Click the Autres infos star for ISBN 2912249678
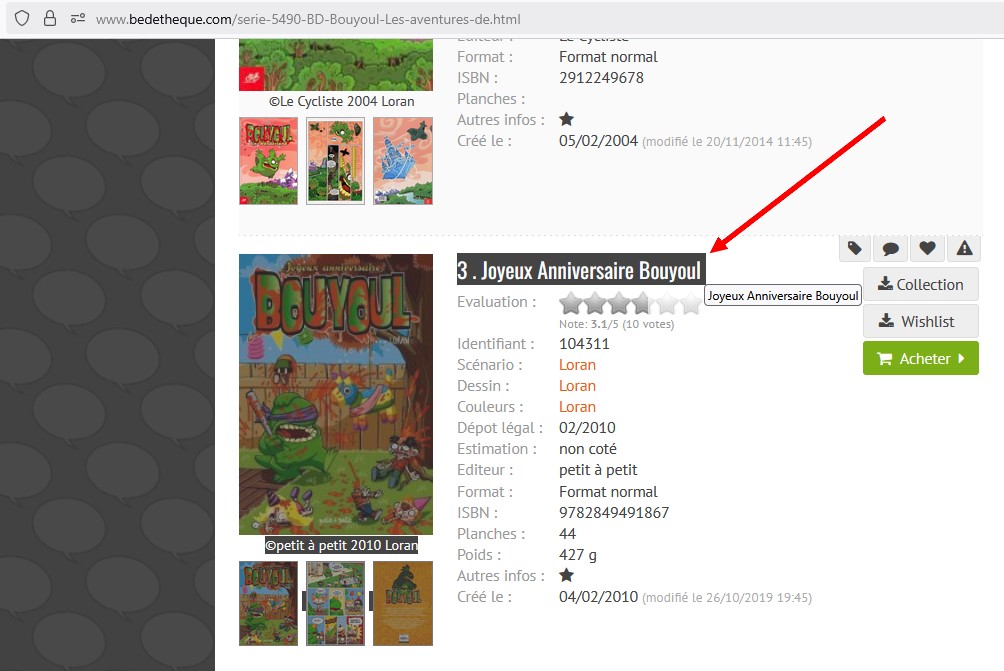The height and width of the screenshot is (671, 1004). (x=566, y=119)
